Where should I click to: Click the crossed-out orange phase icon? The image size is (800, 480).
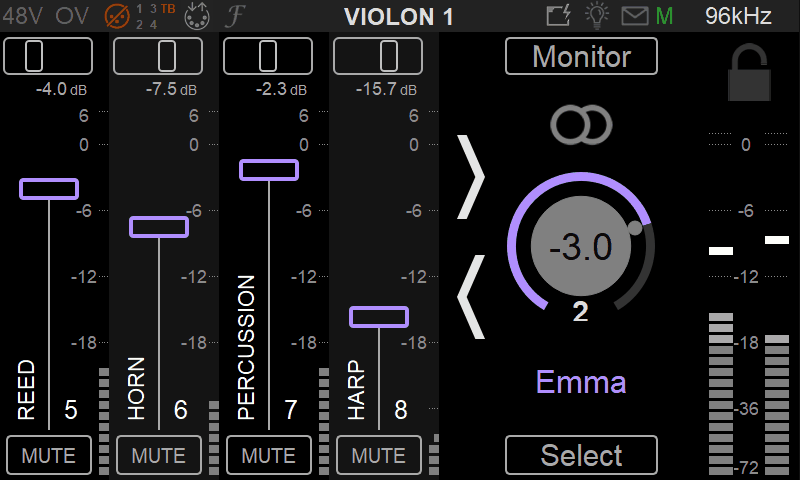tap(118, 16)
